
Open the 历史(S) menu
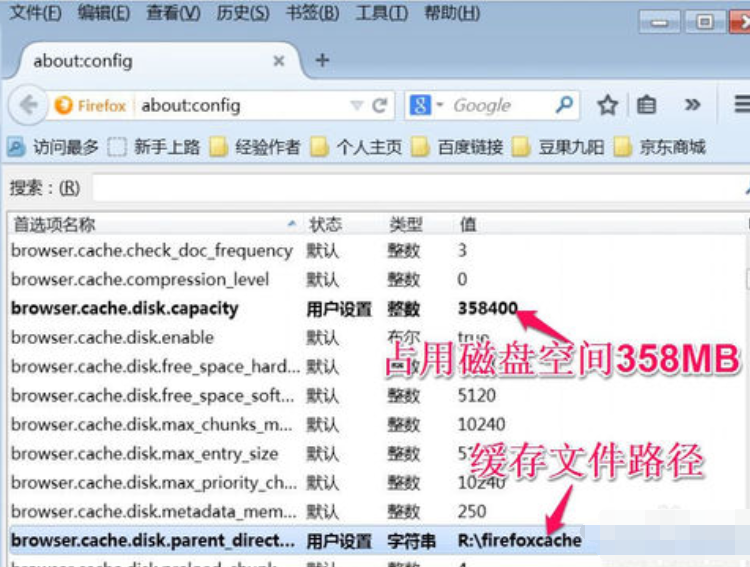tap(243, 12)
